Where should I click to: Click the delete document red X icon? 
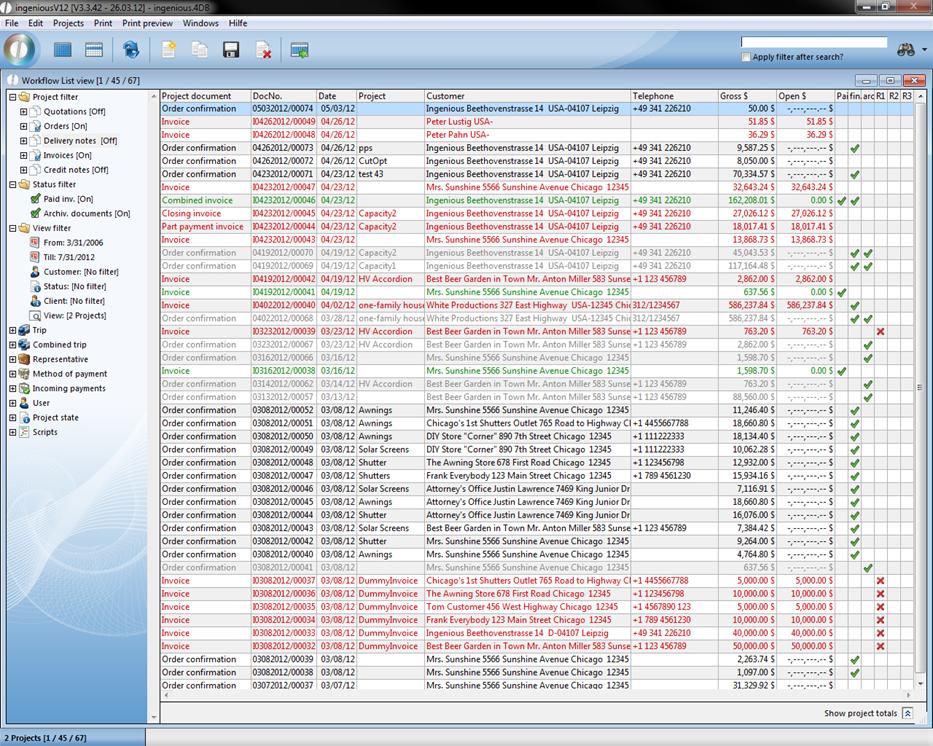[x=263, y=50]
